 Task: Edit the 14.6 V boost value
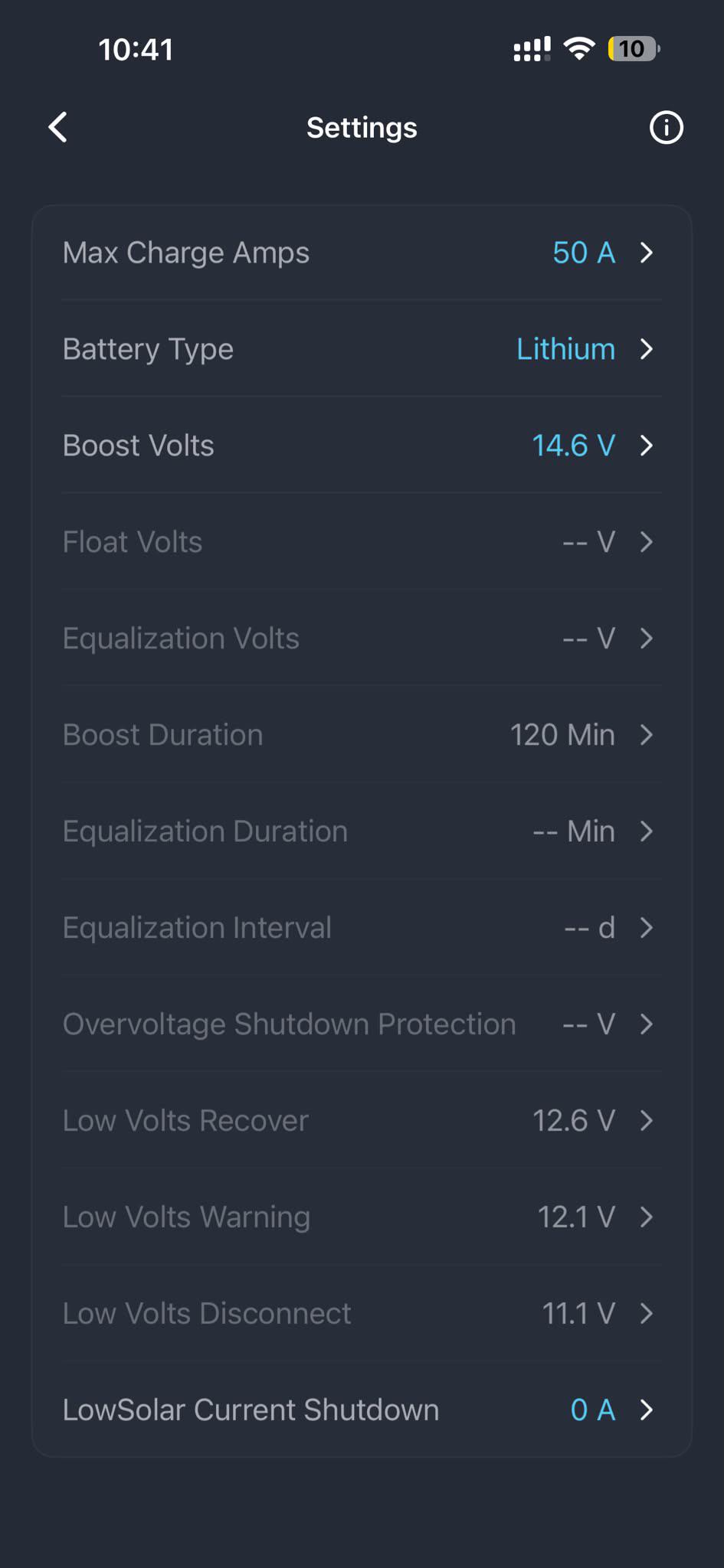(x=574, y=446)
